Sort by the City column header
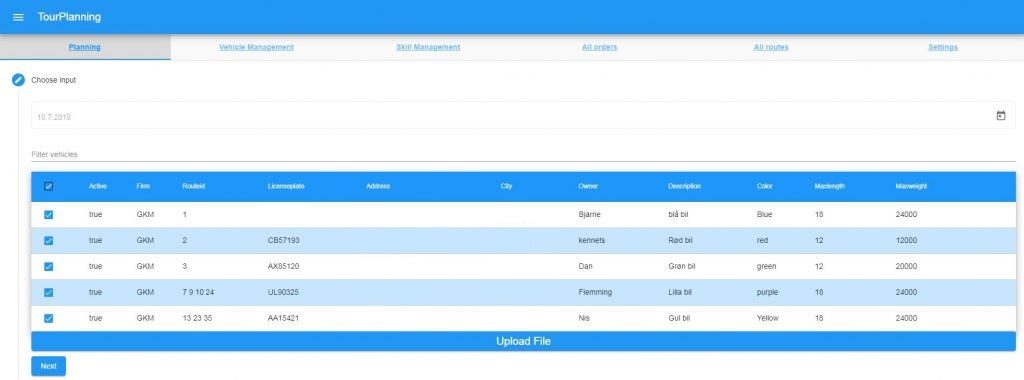Screen dimensions: 1024x380 pyautogui.click(x=507, y=186)
